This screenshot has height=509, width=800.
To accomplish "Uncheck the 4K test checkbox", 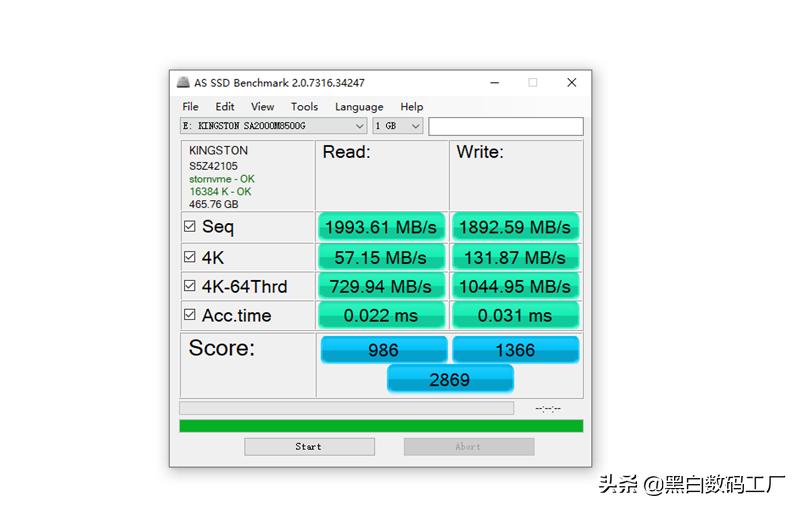I will point(189,257).
